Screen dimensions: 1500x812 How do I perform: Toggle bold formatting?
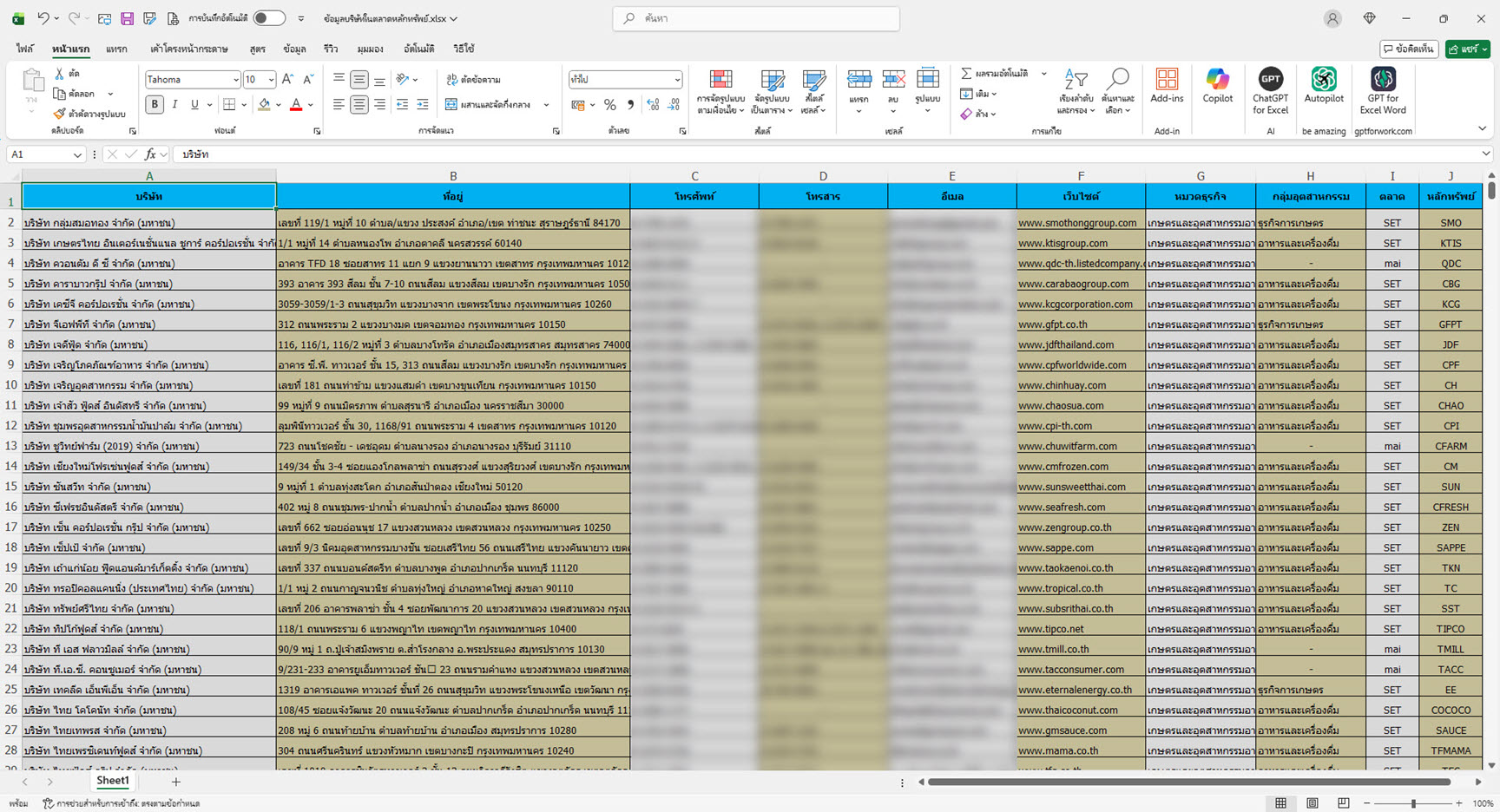pos(155,105)
